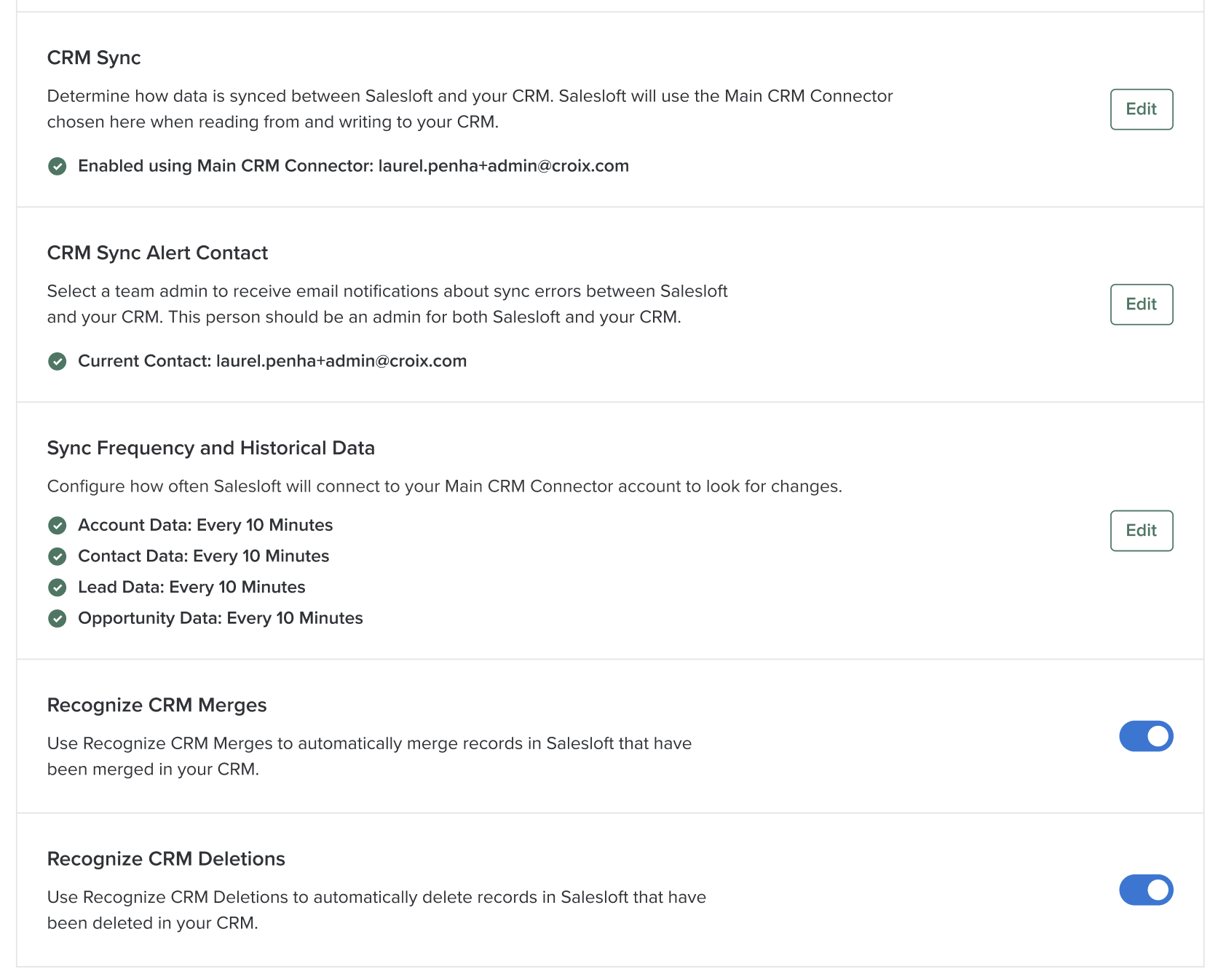Open Edit for Sync Frequency and Historical Data

[x=1141, y=531]
